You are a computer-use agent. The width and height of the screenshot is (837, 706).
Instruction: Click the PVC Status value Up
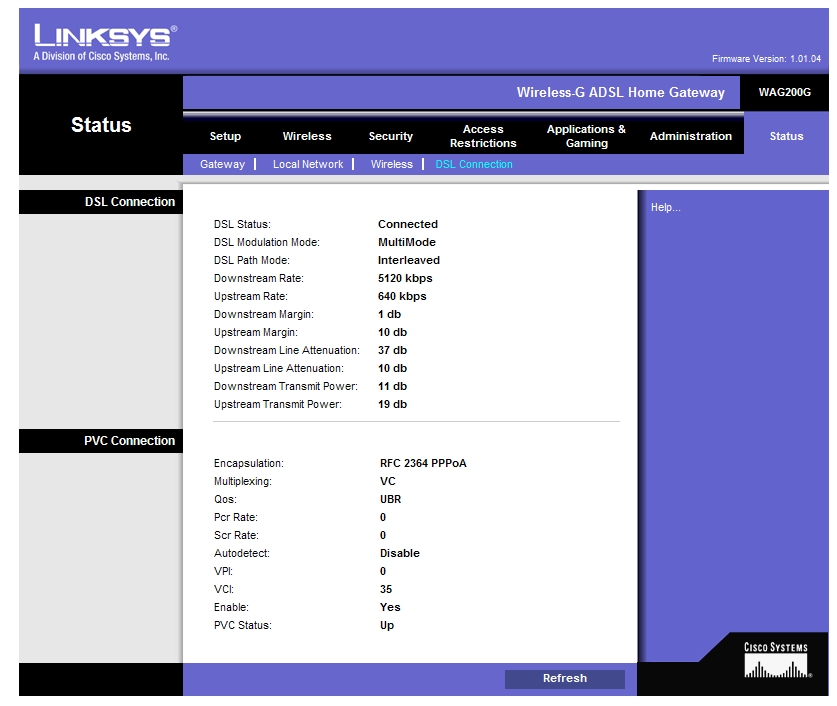click(387, 625)
